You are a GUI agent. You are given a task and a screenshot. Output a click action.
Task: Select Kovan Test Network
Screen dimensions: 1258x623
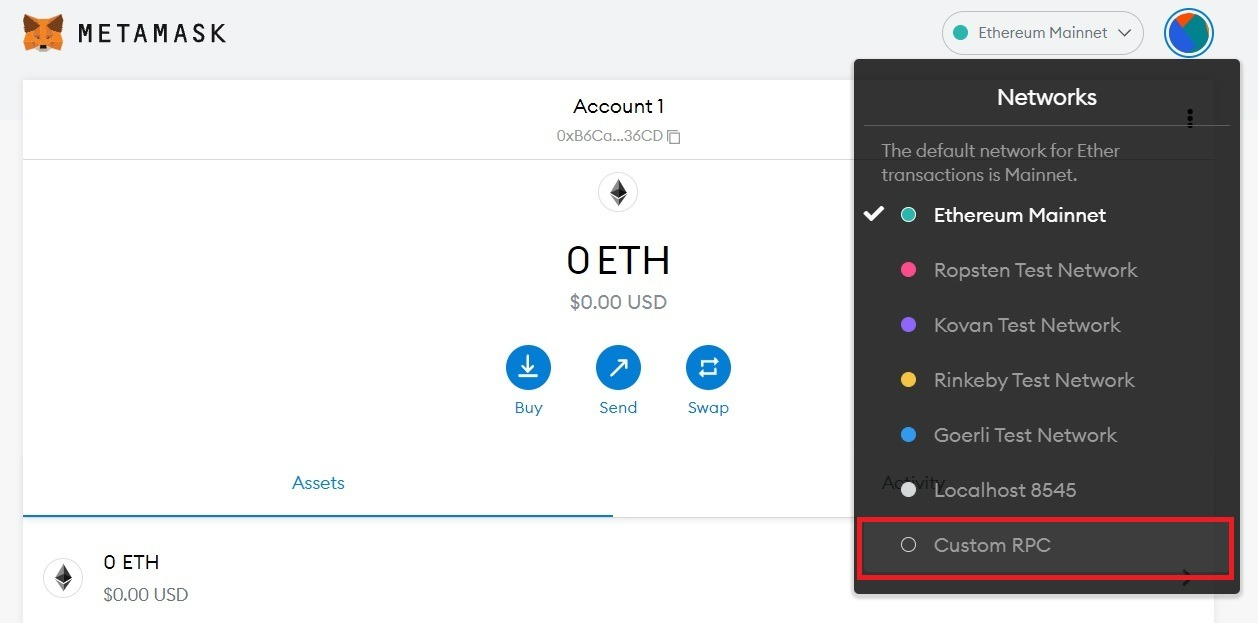pyautogui.click(x=1026, y=325)
